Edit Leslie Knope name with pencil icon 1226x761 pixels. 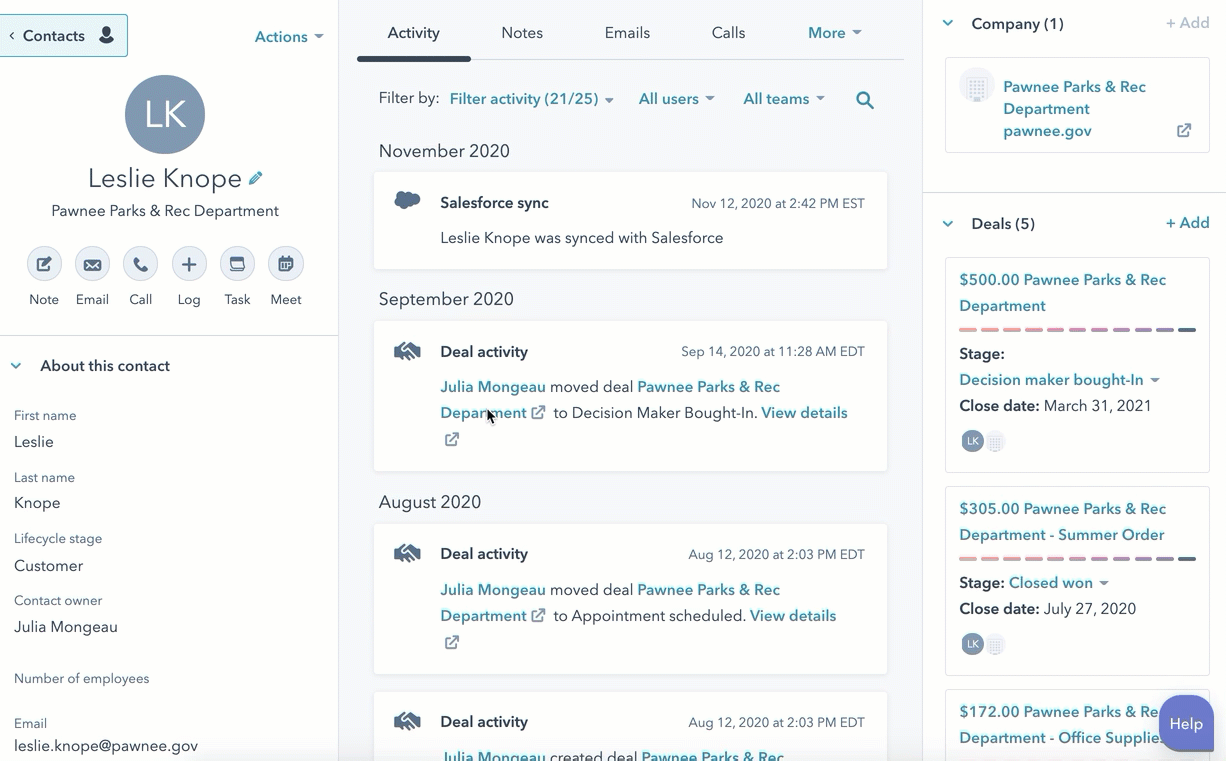click(256, 178)
